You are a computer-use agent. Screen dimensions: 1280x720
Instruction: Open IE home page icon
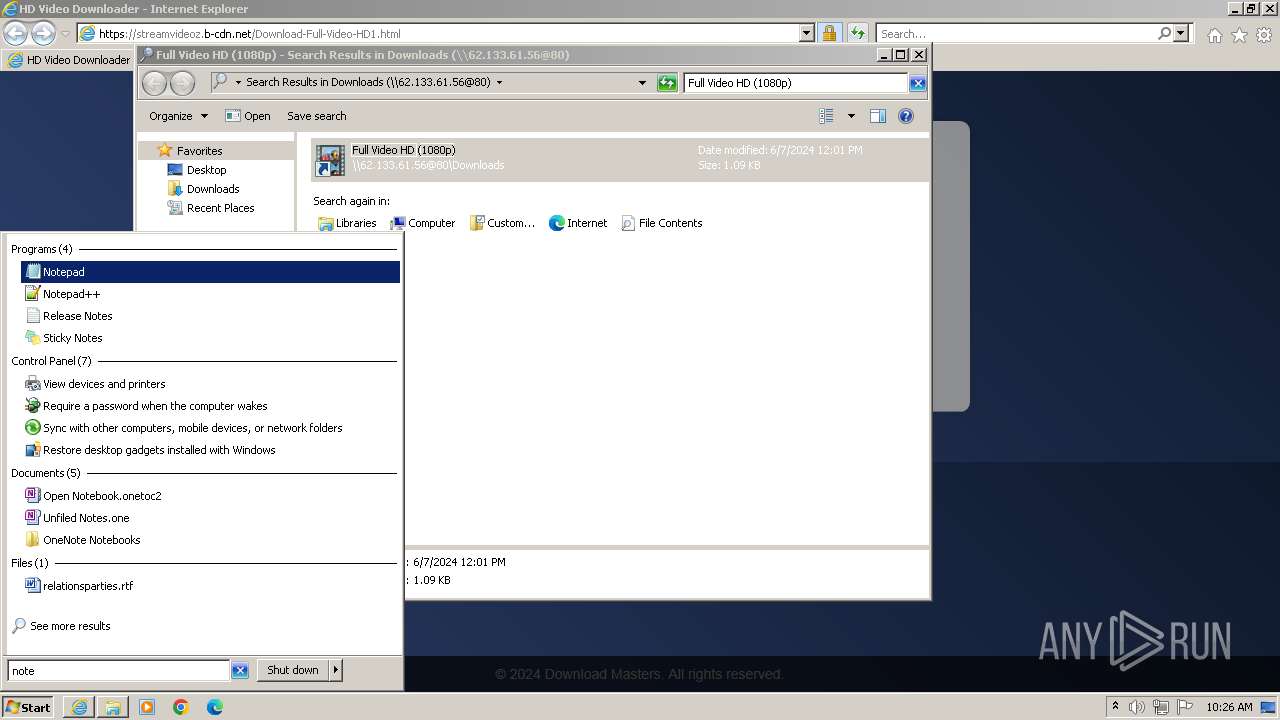pos(1214,35)
